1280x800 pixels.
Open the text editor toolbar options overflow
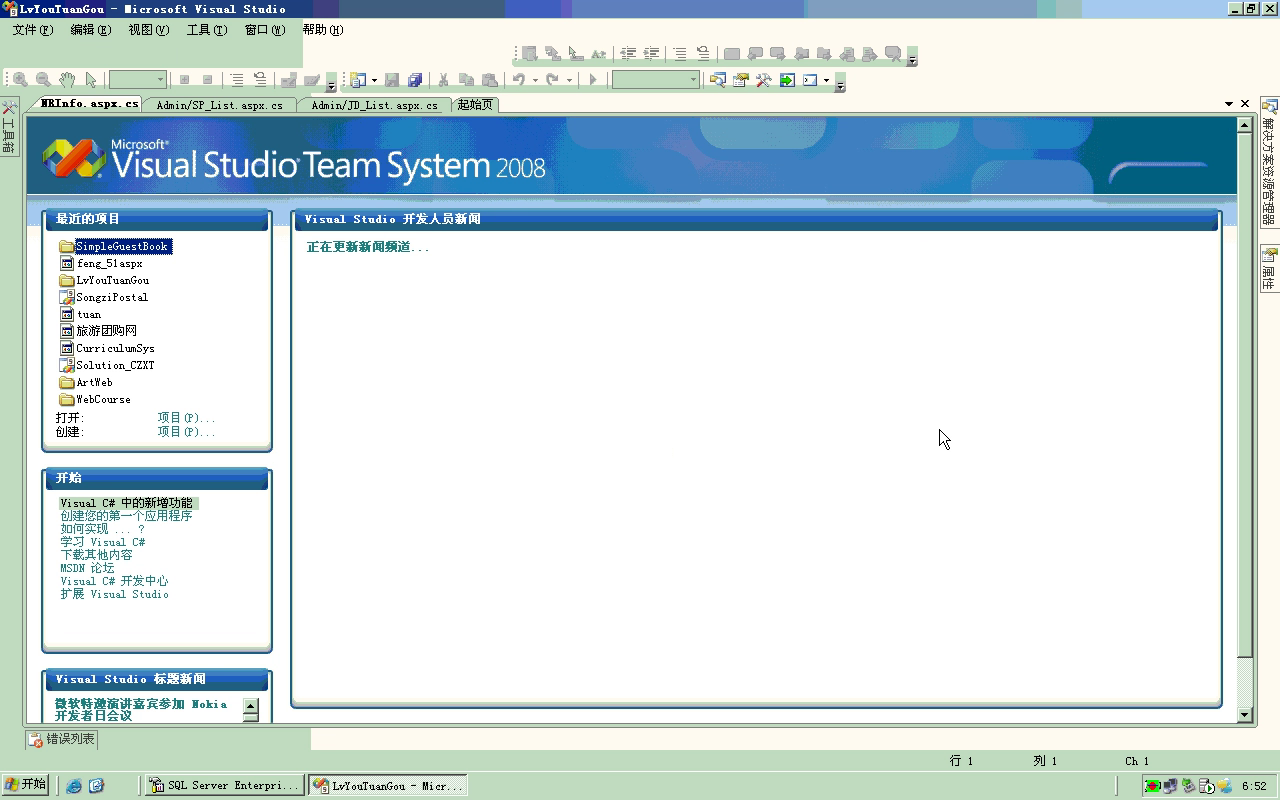912,56
